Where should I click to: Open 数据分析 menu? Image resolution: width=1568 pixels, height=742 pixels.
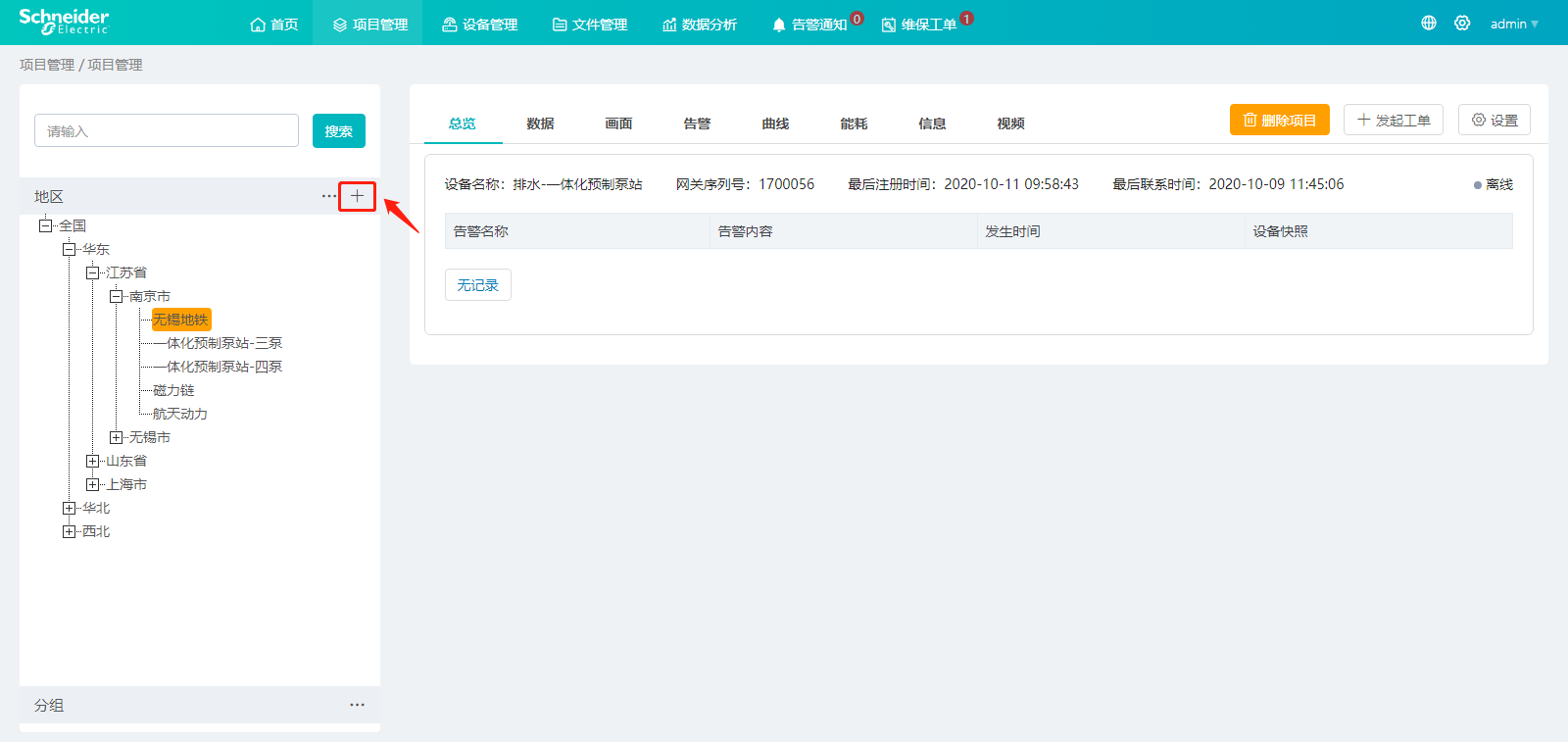pos(699,24)
